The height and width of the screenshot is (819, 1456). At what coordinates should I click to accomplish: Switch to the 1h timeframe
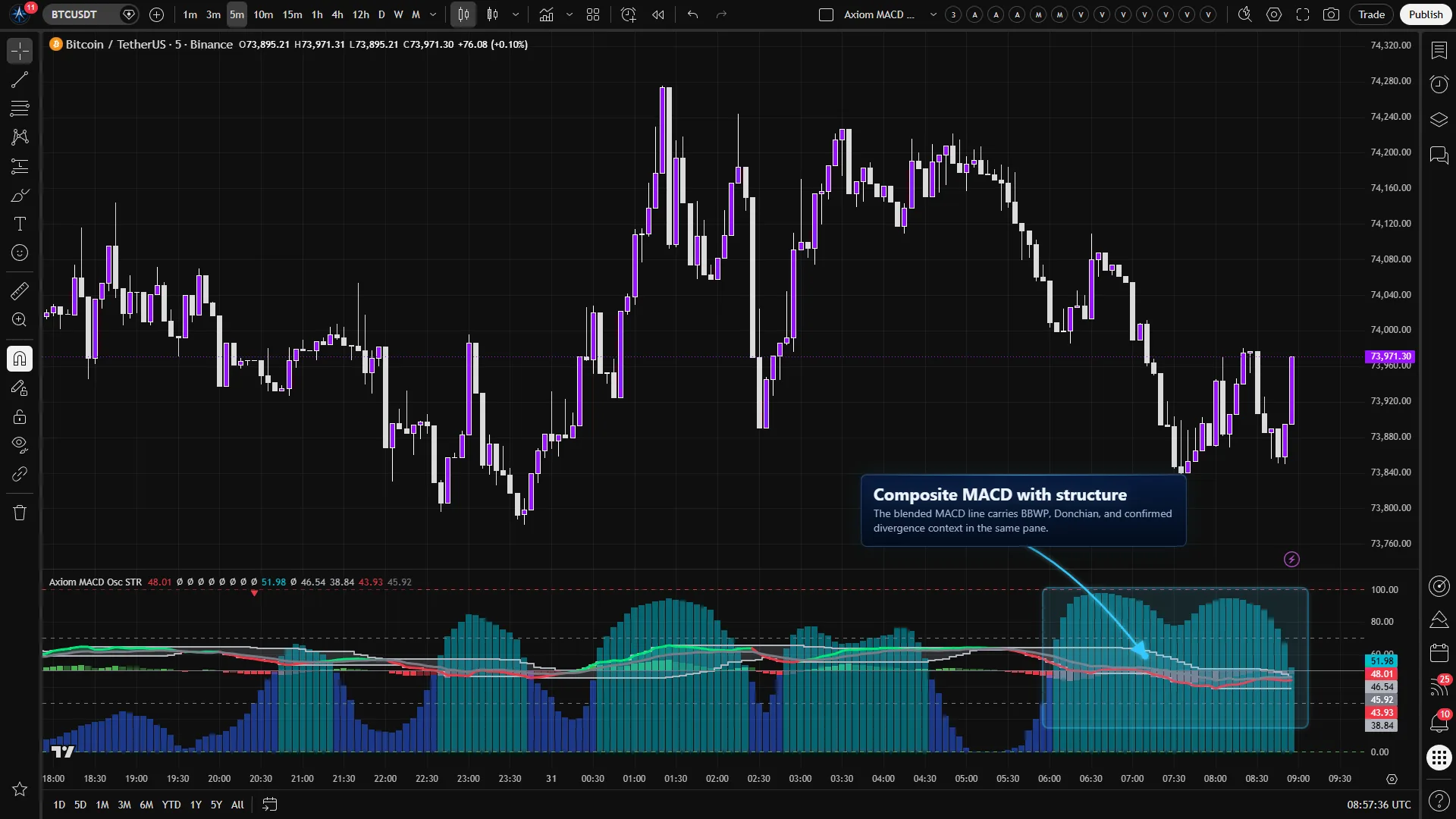[x=317, y=14]
